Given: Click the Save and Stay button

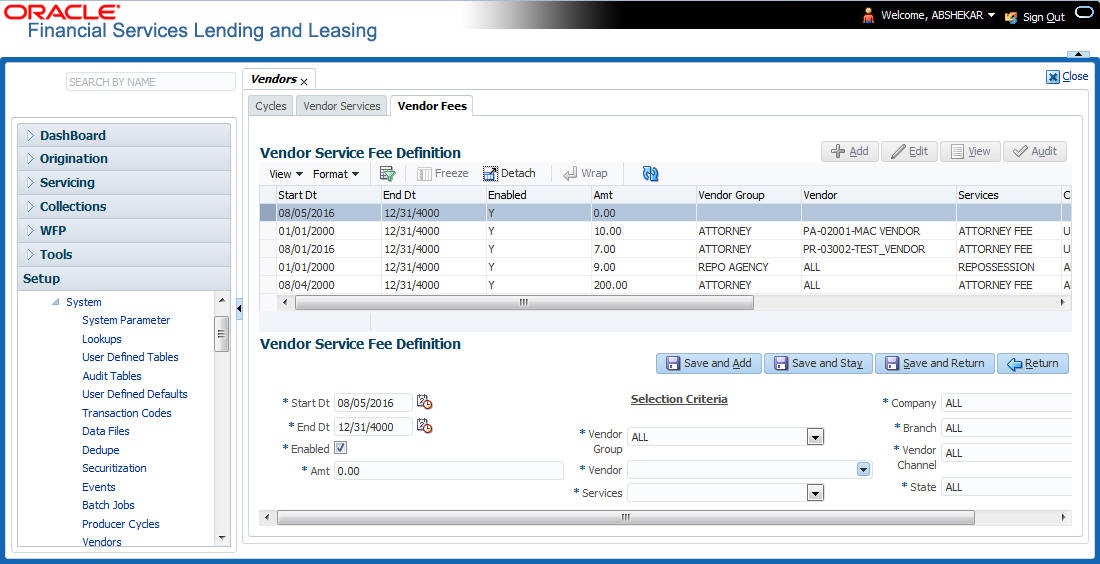Looking at the screenshot, I should (818, 363).
